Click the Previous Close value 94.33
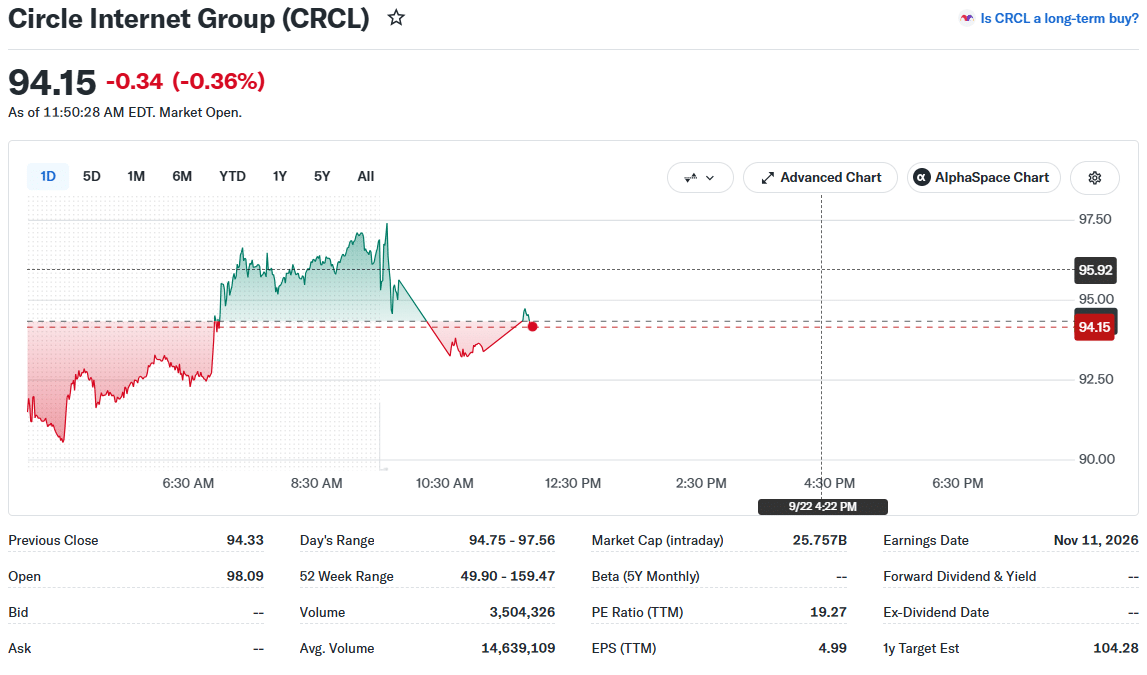 coord(245,540)
